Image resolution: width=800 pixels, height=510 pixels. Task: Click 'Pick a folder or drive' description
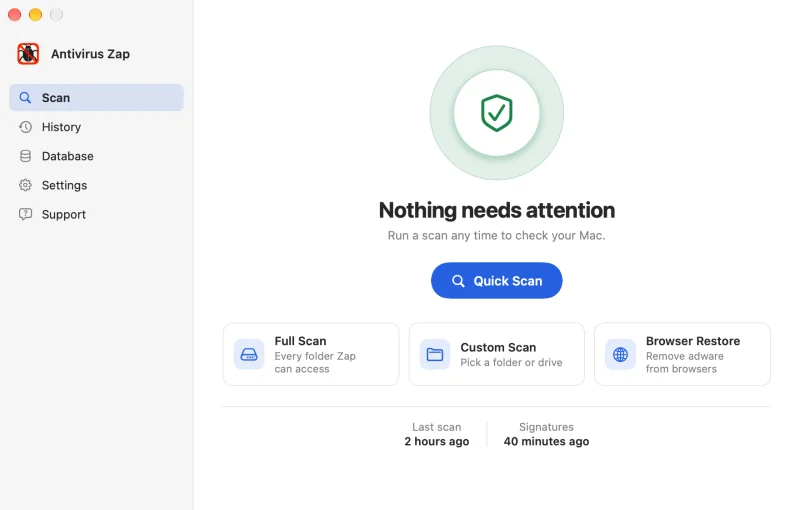[511, 362]
